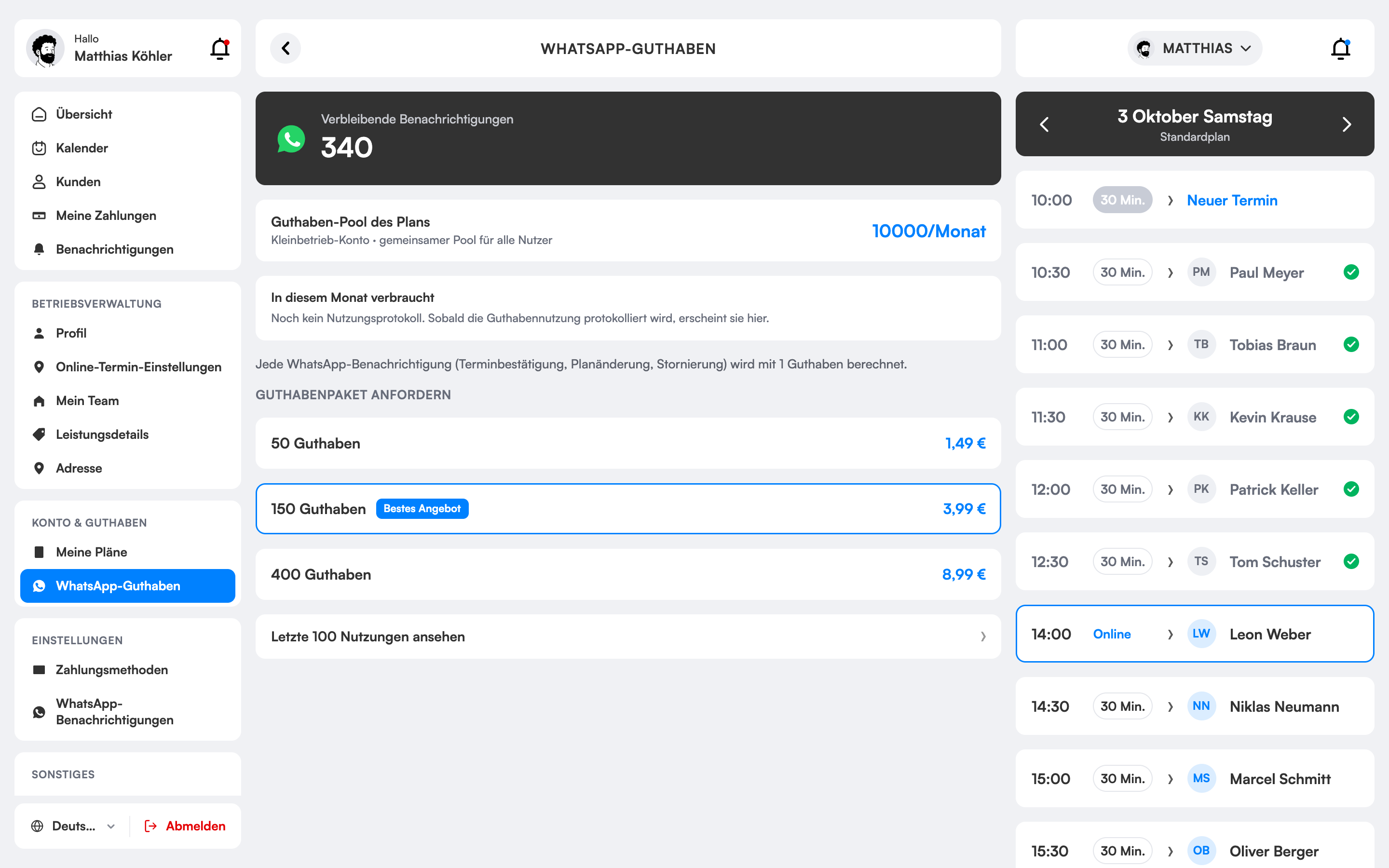Open the MATTHIAS user dropdown
This screenshot has width=1389, height=868.
click(x=1195, y=48)
